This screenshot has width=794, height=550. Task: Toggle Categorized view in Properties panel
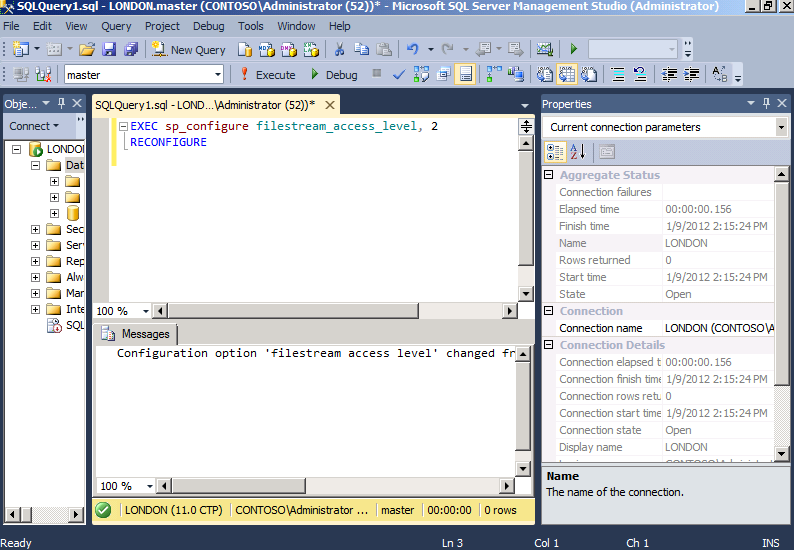pyautogui.click(x=555, y=151)
